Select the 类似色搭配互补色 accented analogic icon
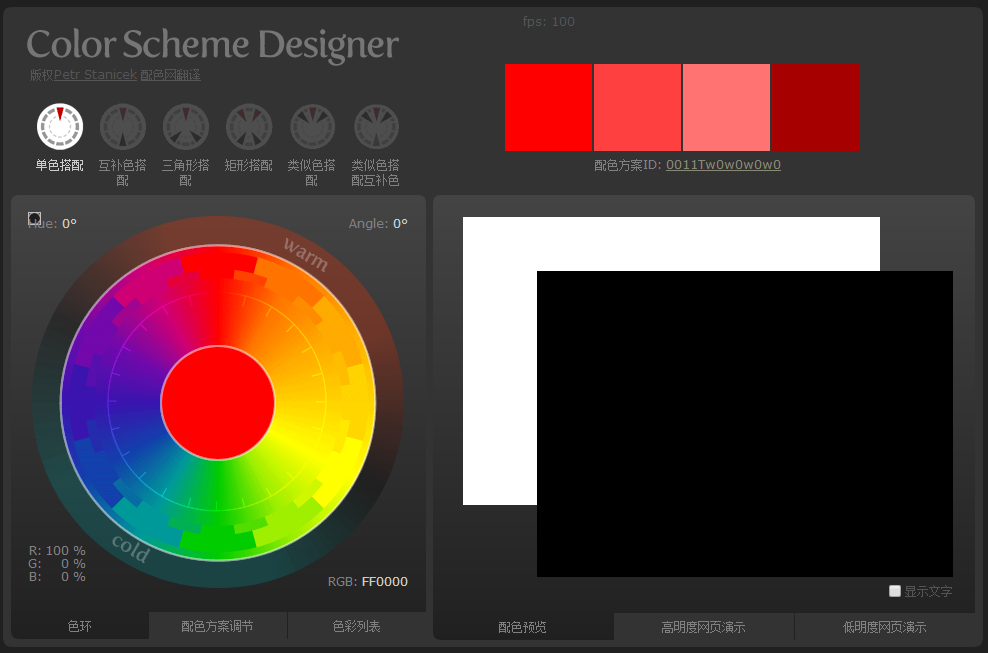Screen dimensions: 988x653 pos(376,127)
